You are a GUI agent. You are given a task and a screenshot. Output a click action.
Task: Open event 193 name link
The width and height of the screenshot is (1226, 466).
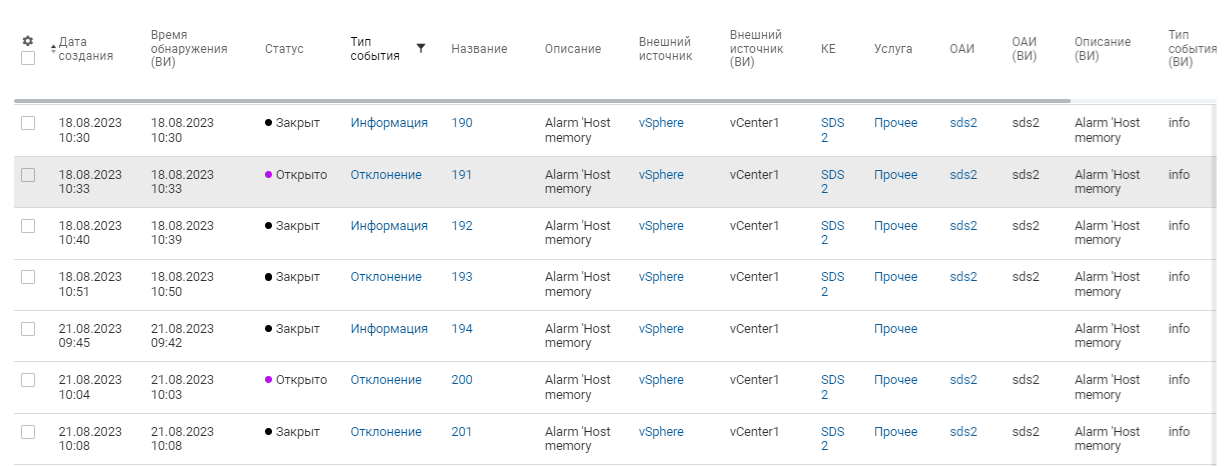point(462,277)
